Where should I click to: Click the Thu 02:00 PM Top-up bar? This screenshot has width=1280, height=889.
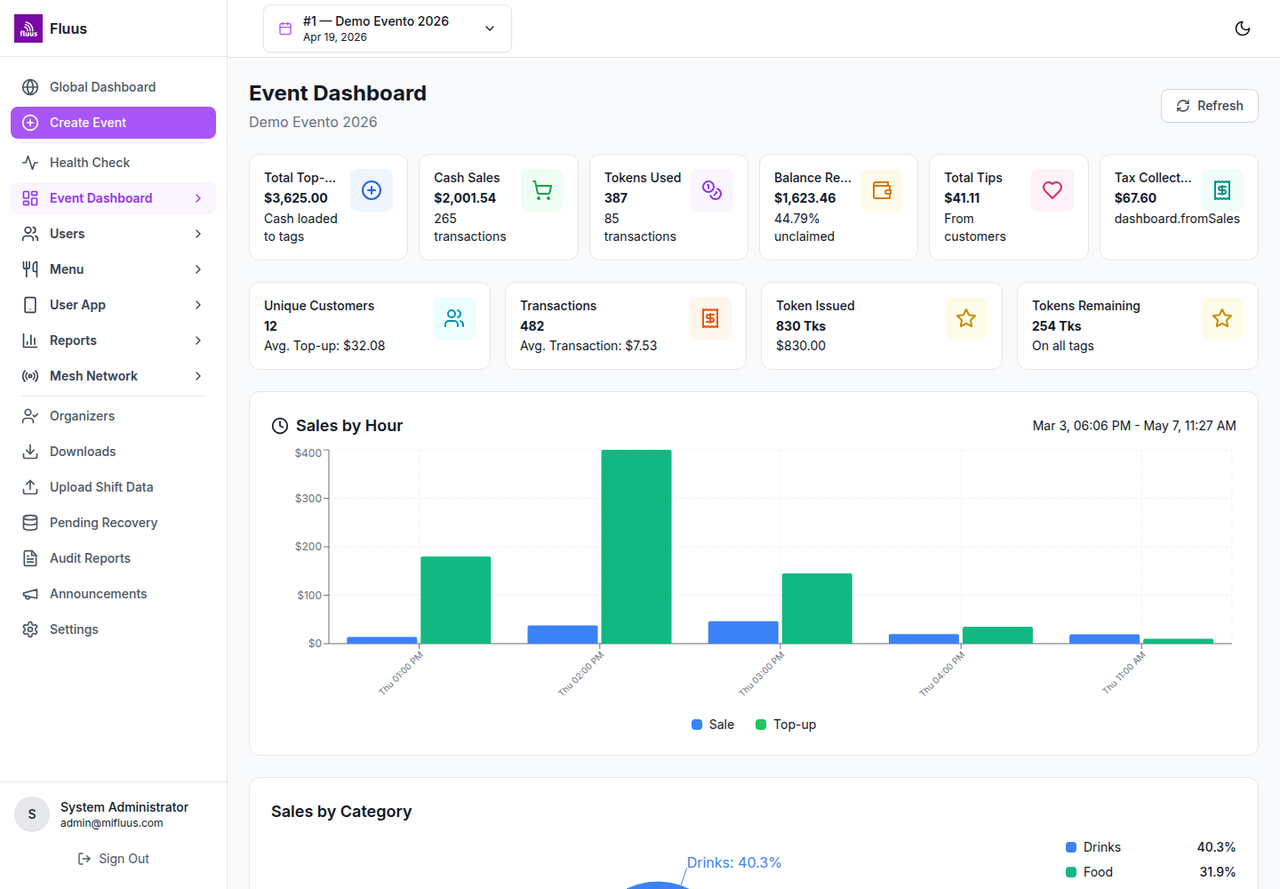(x=636, y=547)
